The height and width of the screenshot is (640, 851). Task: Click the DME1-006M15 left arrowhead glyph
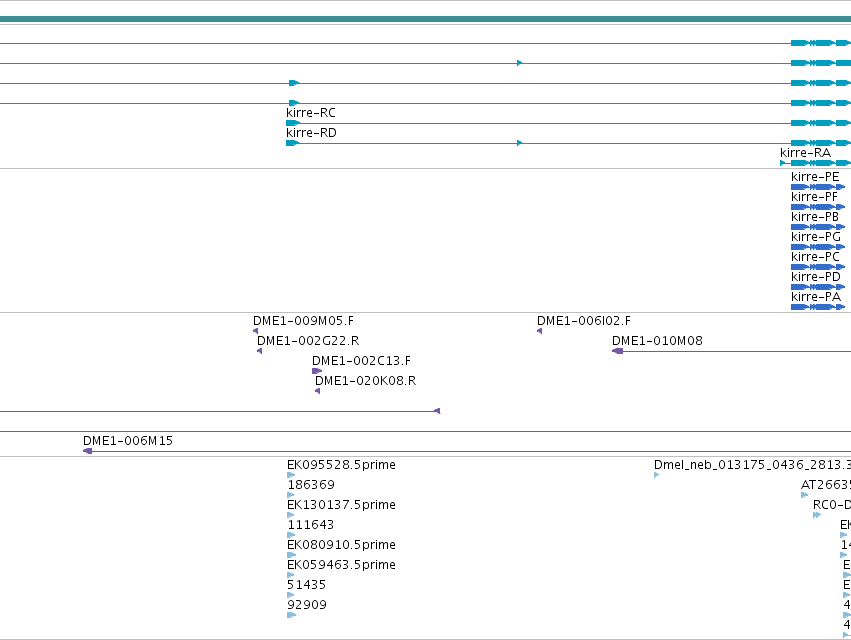tap(87, 451)
